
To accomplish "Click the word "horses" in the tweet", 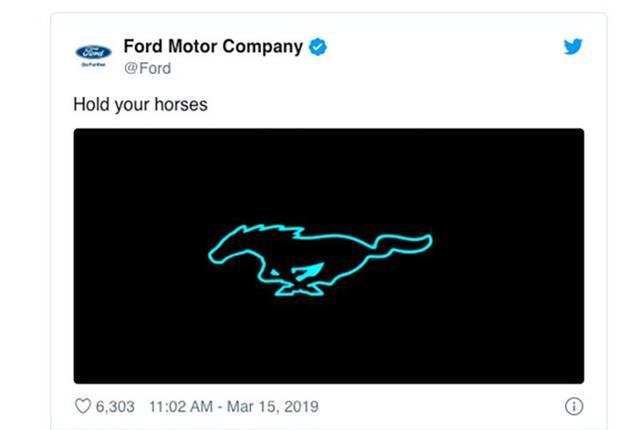I will click(180, 103).
